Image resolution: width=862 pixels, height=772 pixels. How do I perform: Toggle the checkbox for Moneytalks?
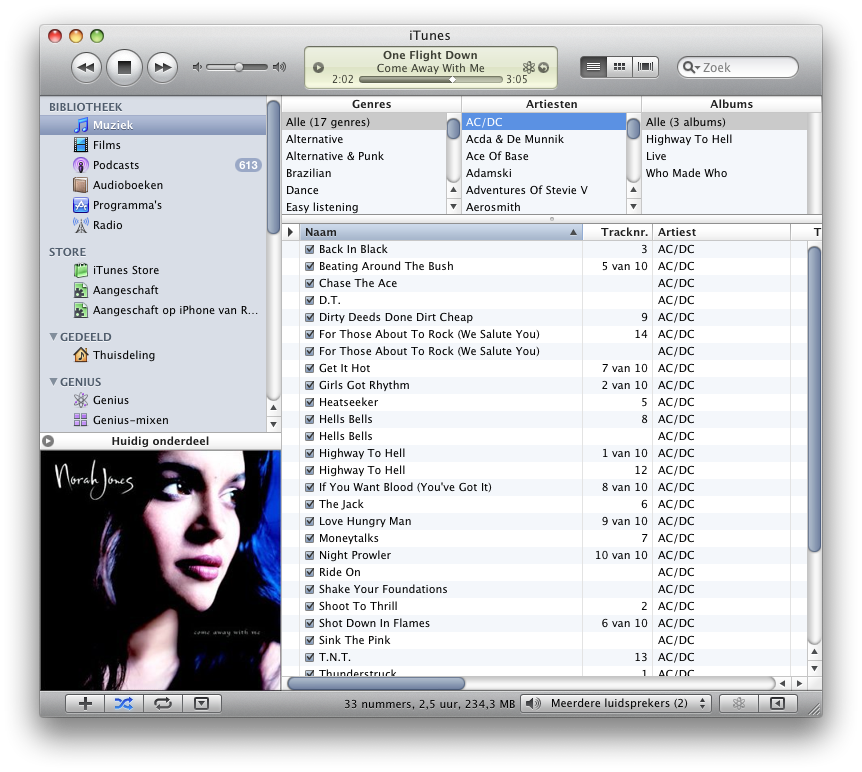pos(309,539)
